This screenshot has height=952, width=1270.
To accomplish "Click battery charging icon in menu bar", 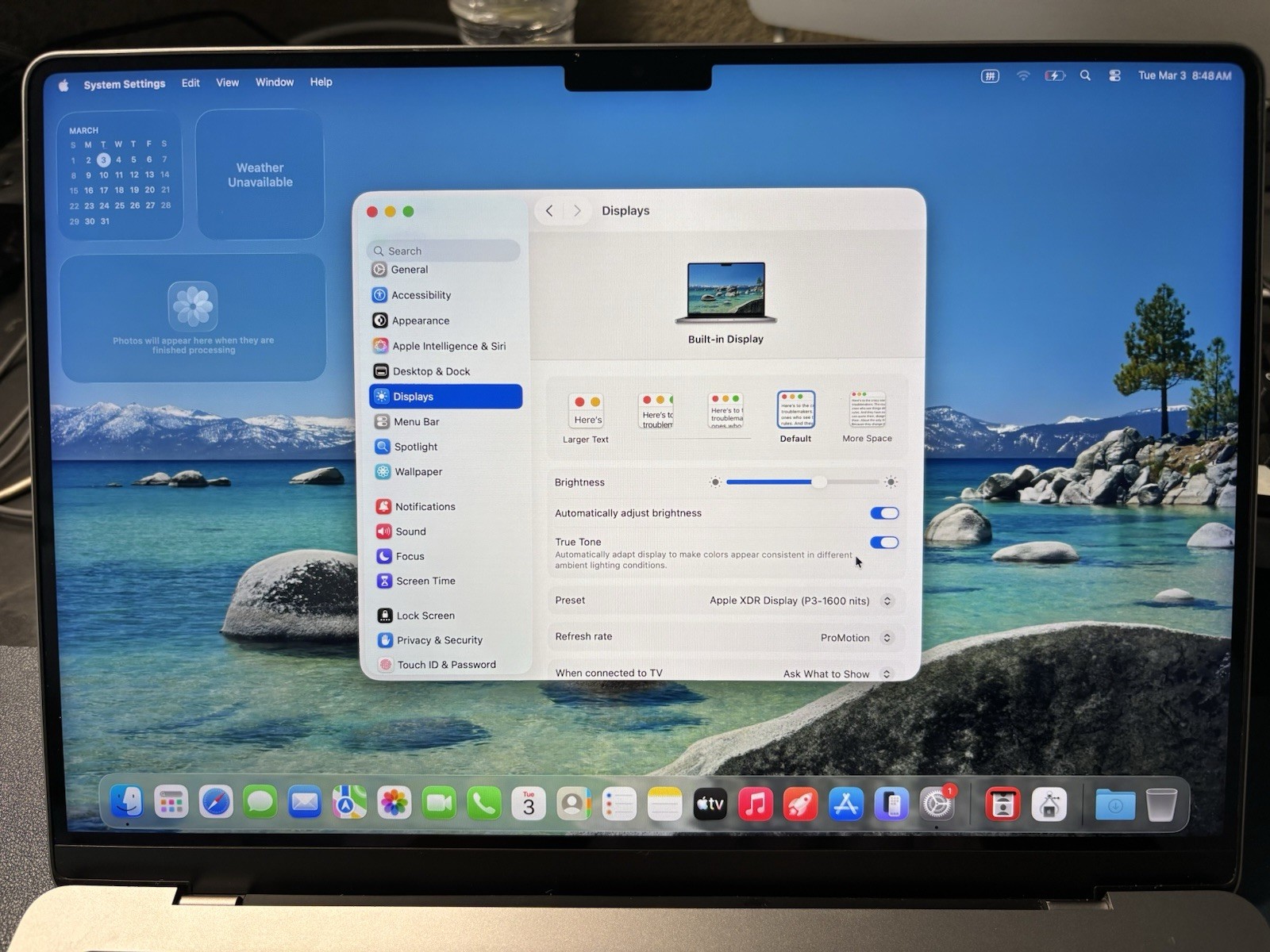I will tap(1055, 75).
